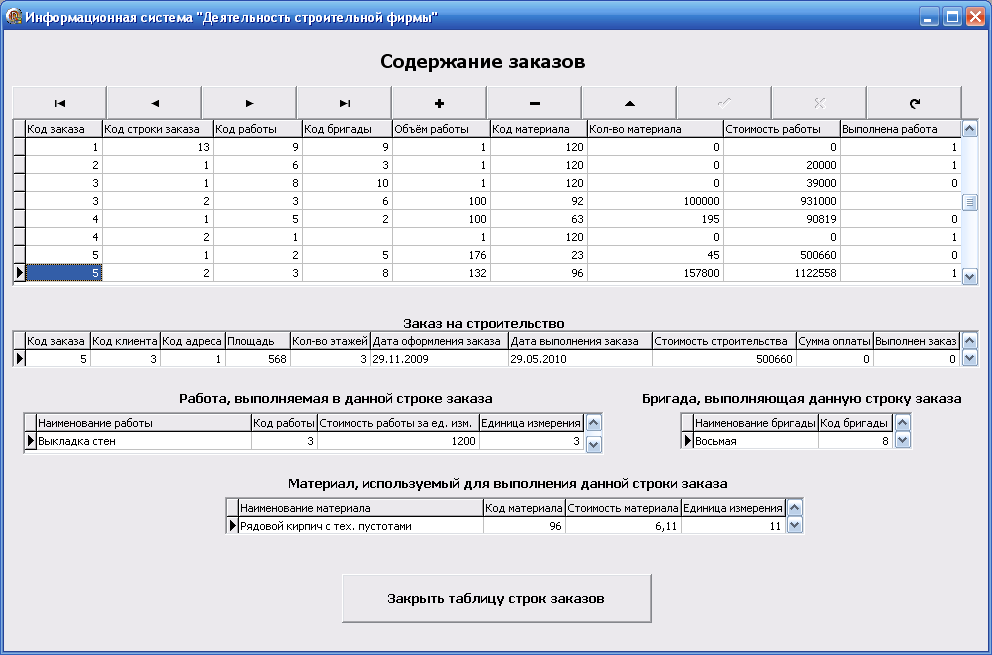Viewport: 992px width, 655px height.
Task: Select unit price cell 1200
Action: 398,441
